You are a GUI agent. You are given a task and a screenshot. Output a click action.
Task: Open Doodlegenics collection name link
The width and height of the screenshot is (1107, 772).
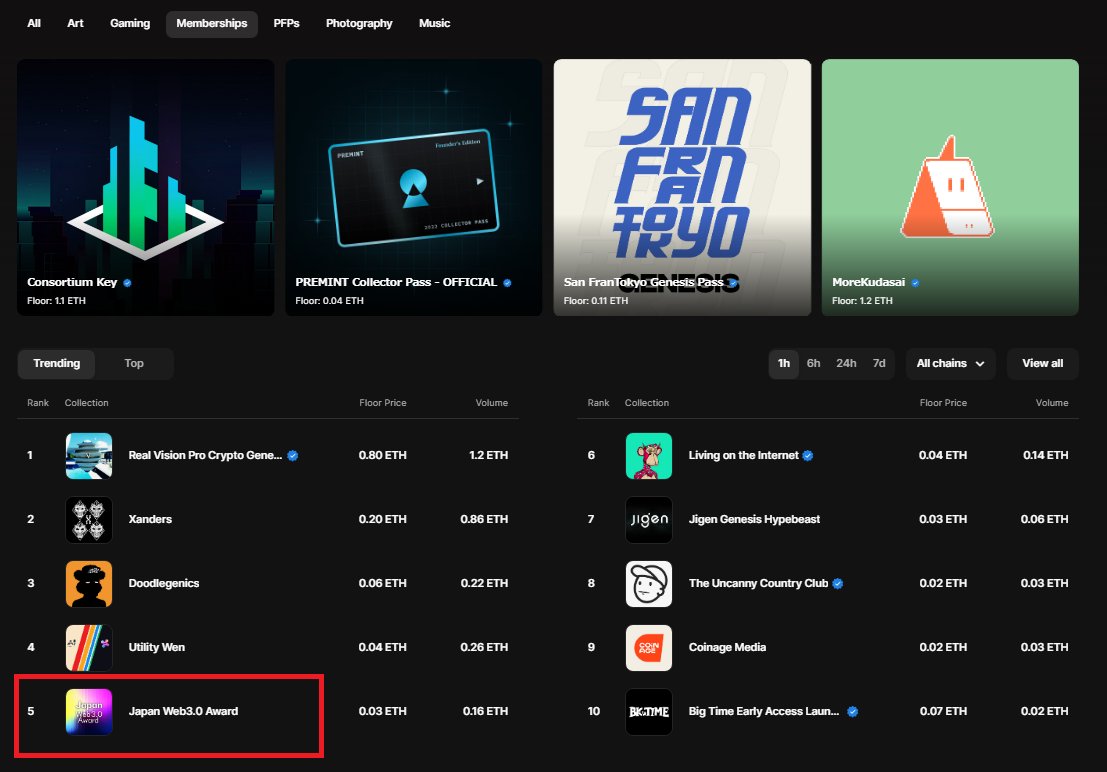click(x=164, y=583)
